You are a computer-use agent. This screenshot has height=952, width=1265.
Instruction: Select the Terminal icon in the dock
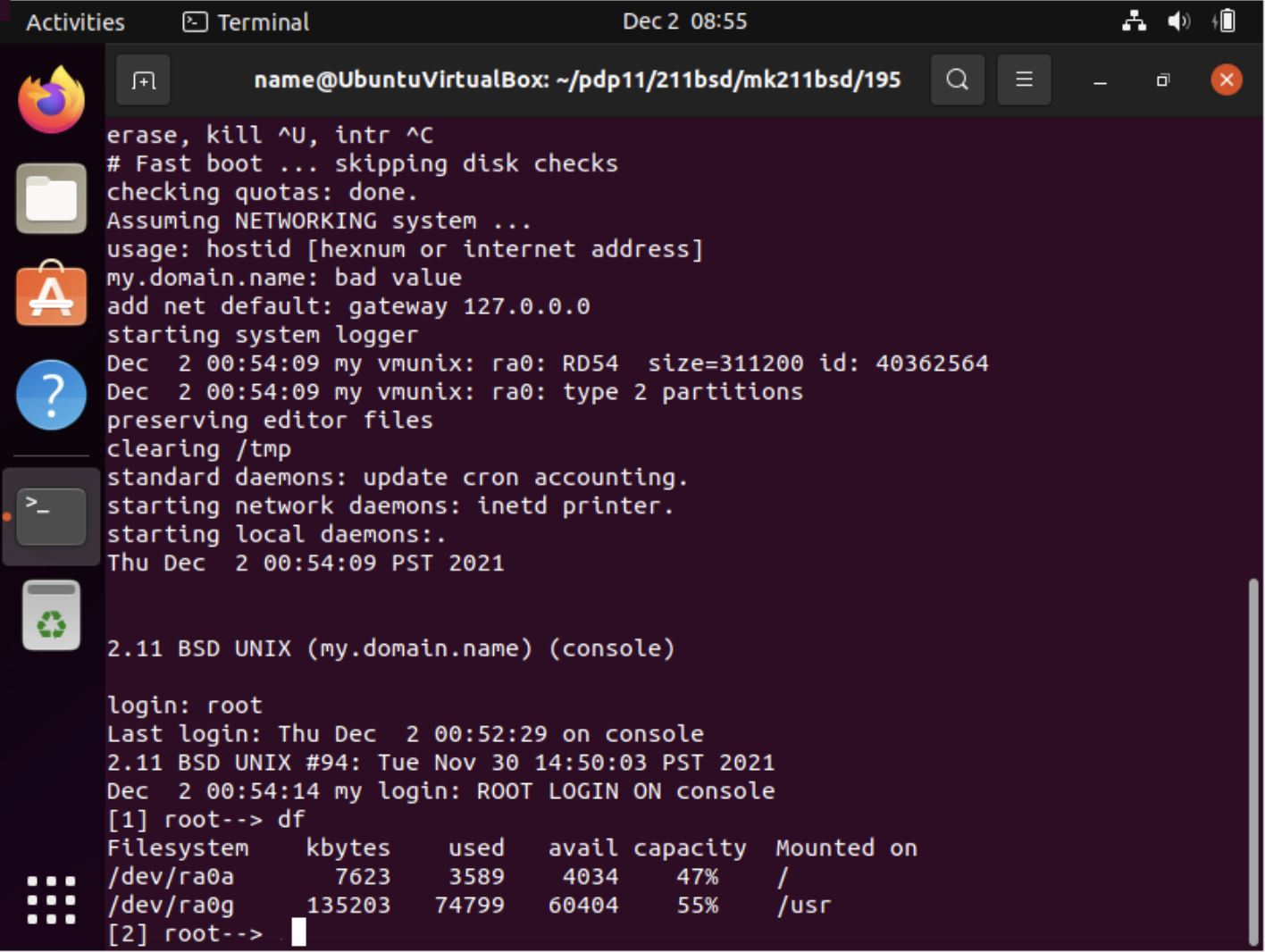52,516
